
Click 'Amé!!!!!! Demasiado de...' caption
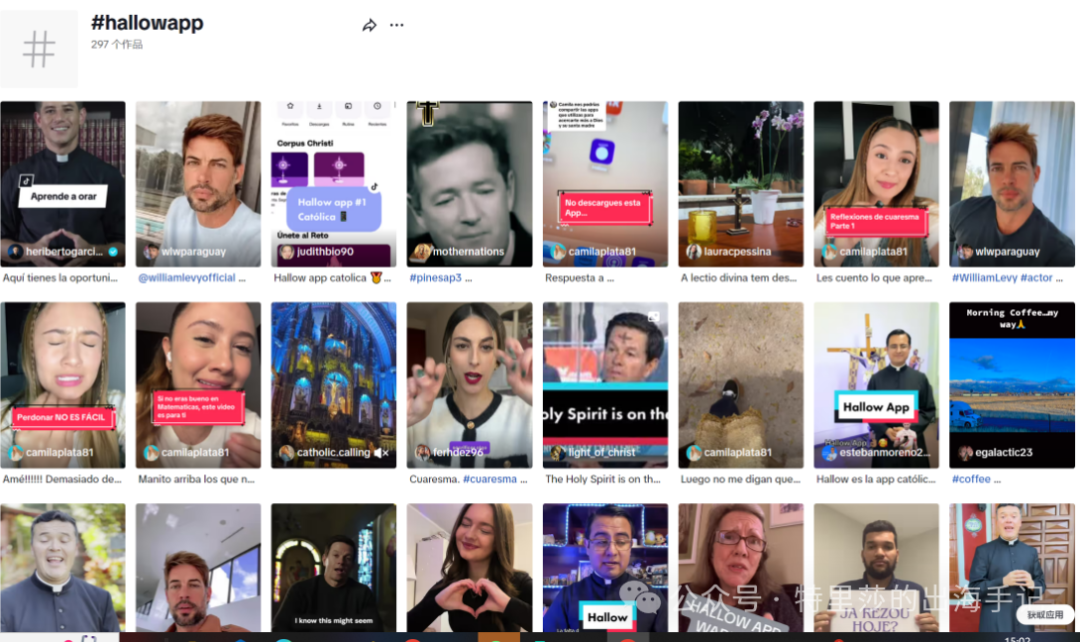62,479
